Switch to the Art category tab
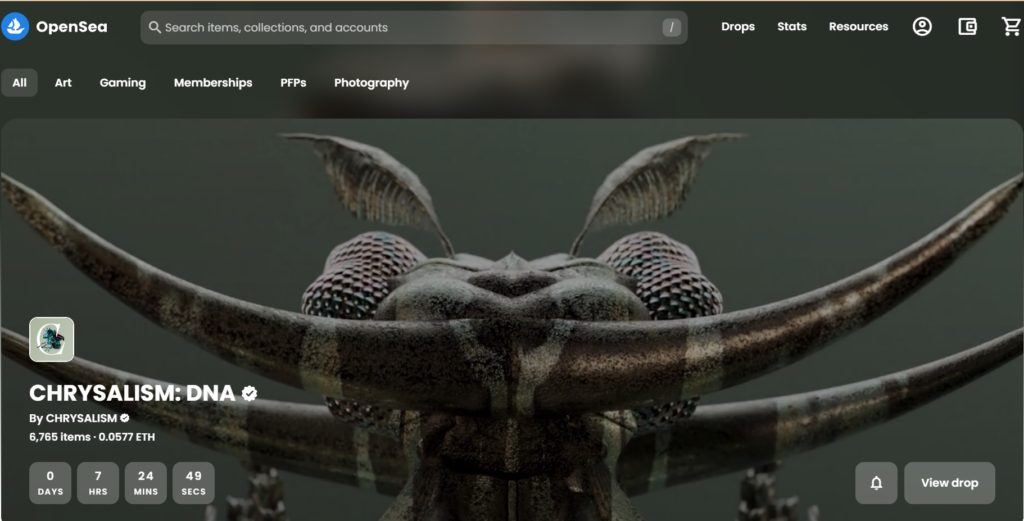 coord(63,83)
